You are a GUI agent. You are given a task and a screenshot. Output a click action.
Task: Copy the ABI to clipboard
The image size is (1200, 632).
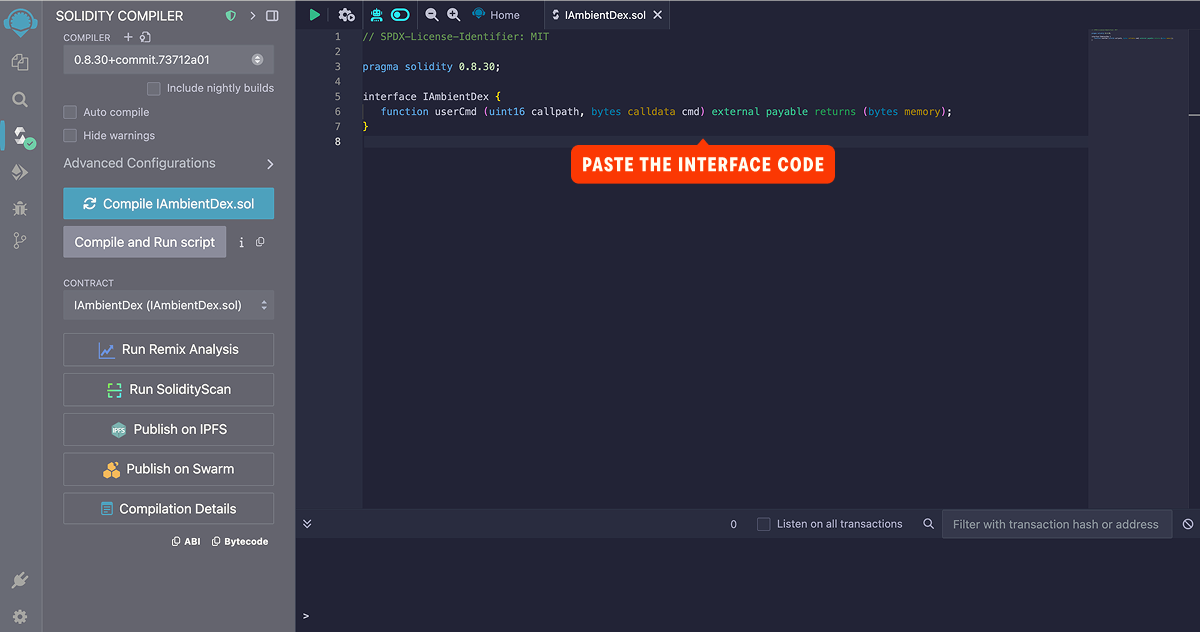(186, 541)
